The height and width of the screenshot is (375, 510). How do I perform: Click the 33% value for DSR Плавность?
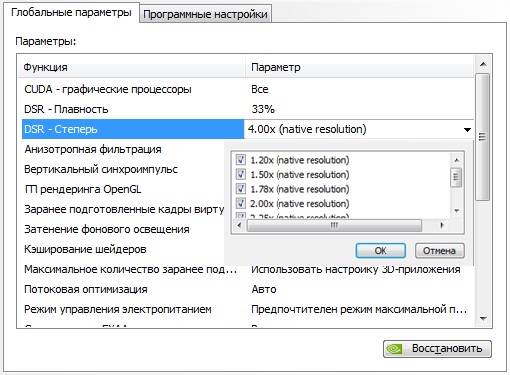click(263, 109)
